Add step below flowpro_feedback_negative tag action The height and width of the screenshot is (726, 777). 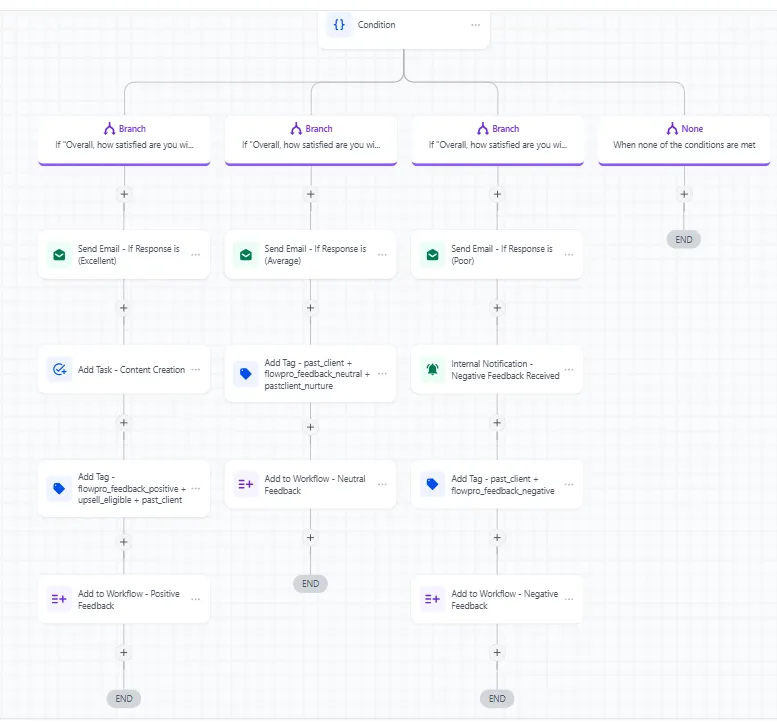498,538
